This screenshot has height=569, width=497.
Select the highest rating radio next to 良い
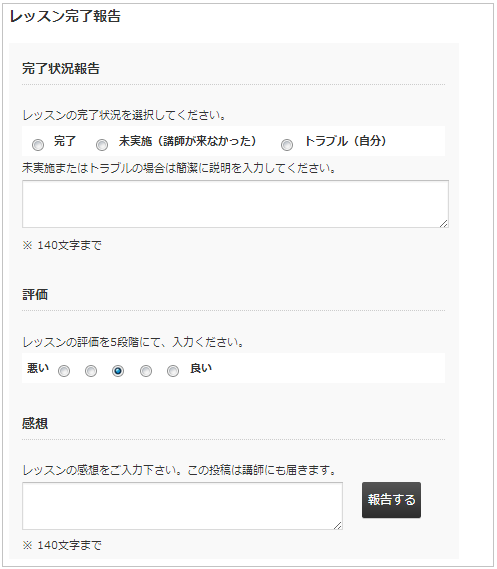(173, 371)
